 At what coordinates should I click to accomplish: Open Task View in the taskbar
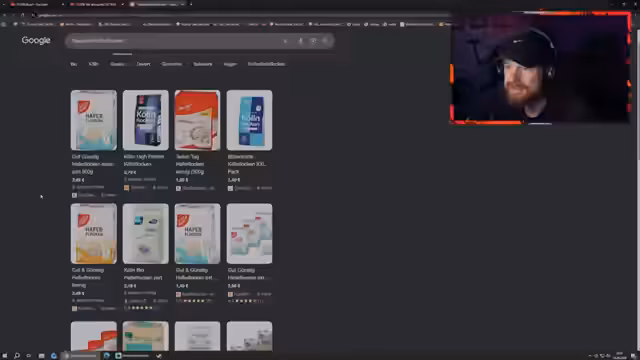pos(29,356)
